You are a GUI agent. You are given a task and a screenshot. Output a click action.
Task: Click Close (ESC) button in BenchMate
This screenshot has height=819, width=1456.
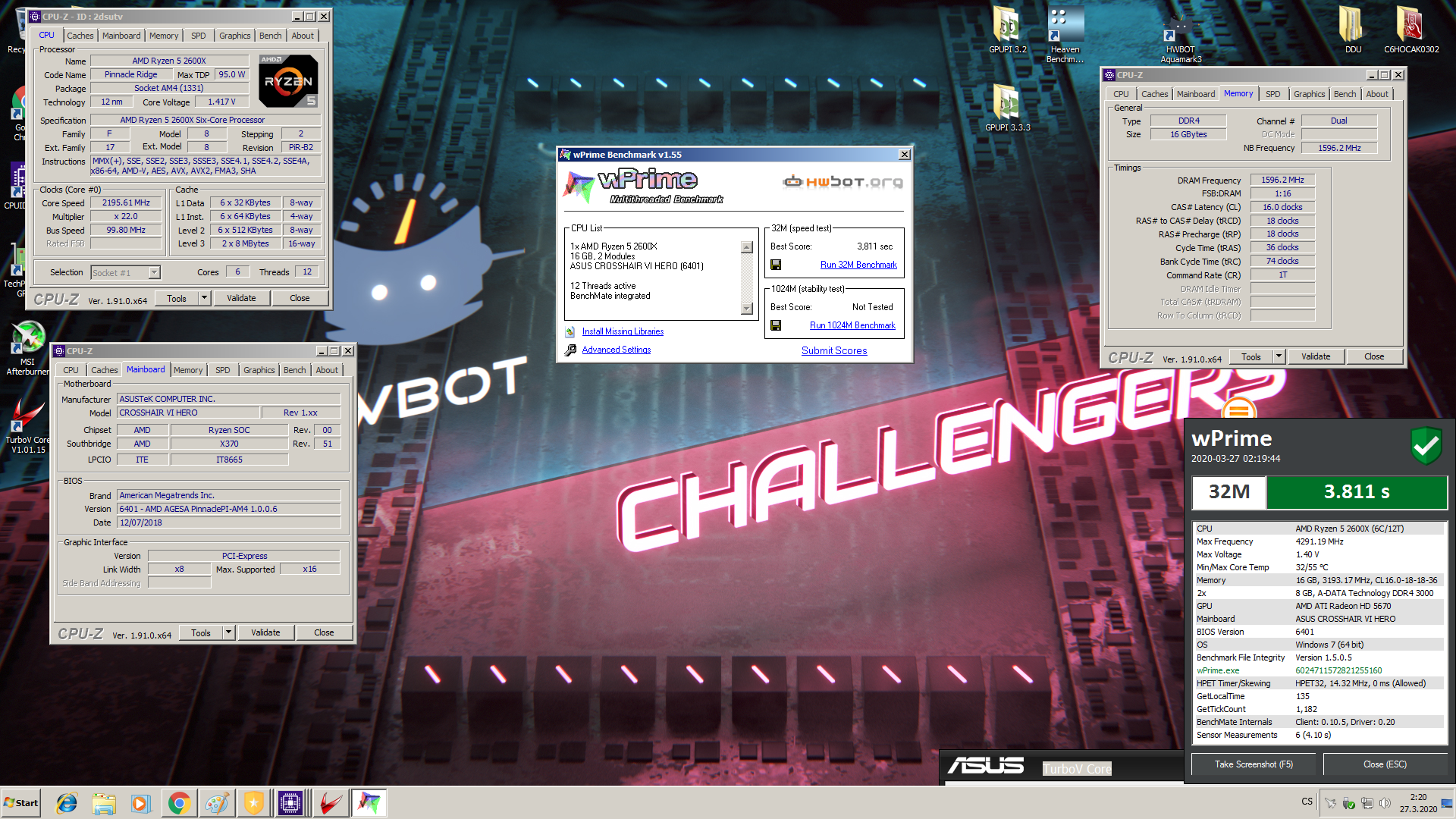tap(1385, 764)
